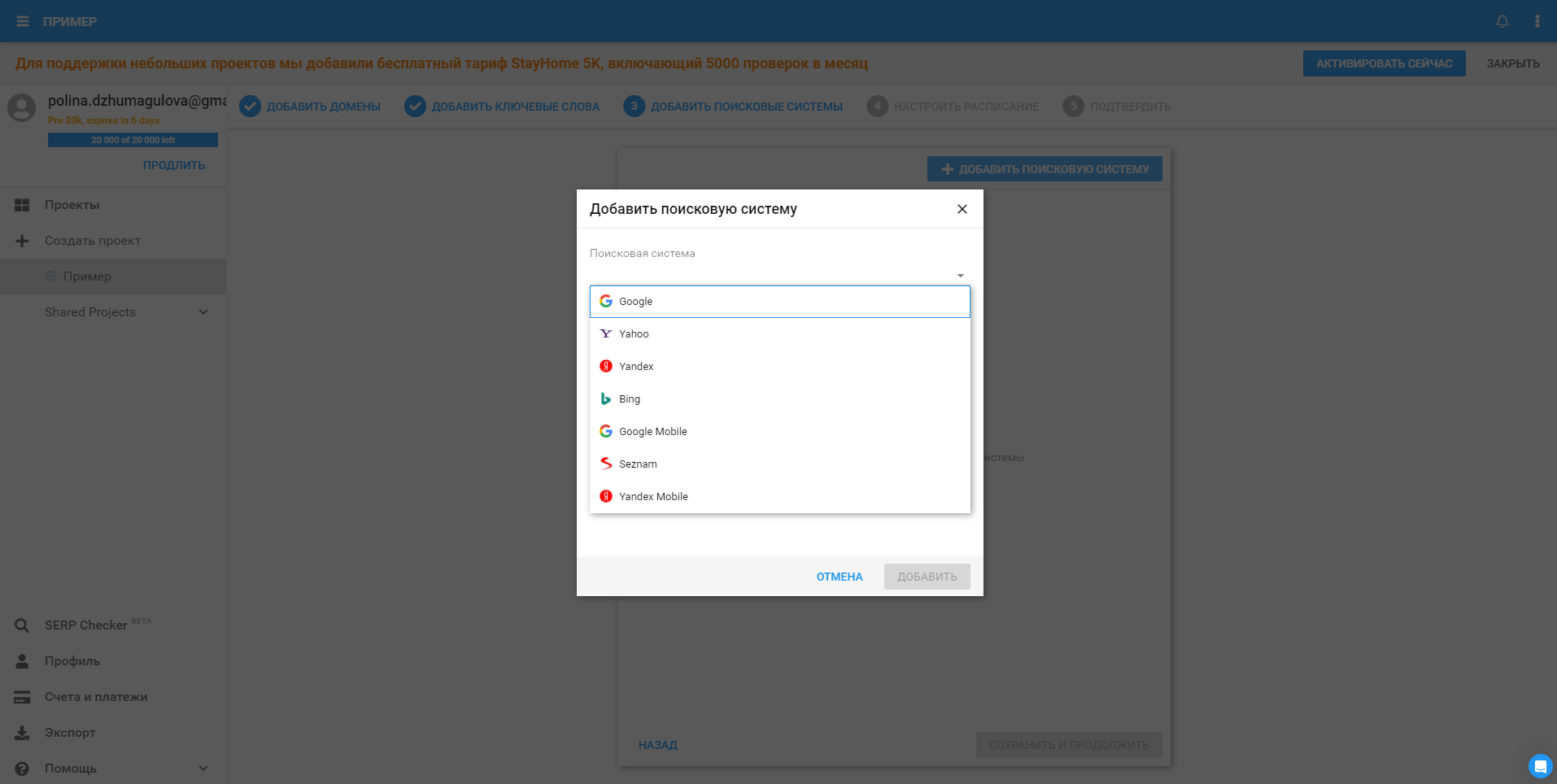
Task: Click the SERP Checker magnifier icon
Action: [x=22, y=625]
